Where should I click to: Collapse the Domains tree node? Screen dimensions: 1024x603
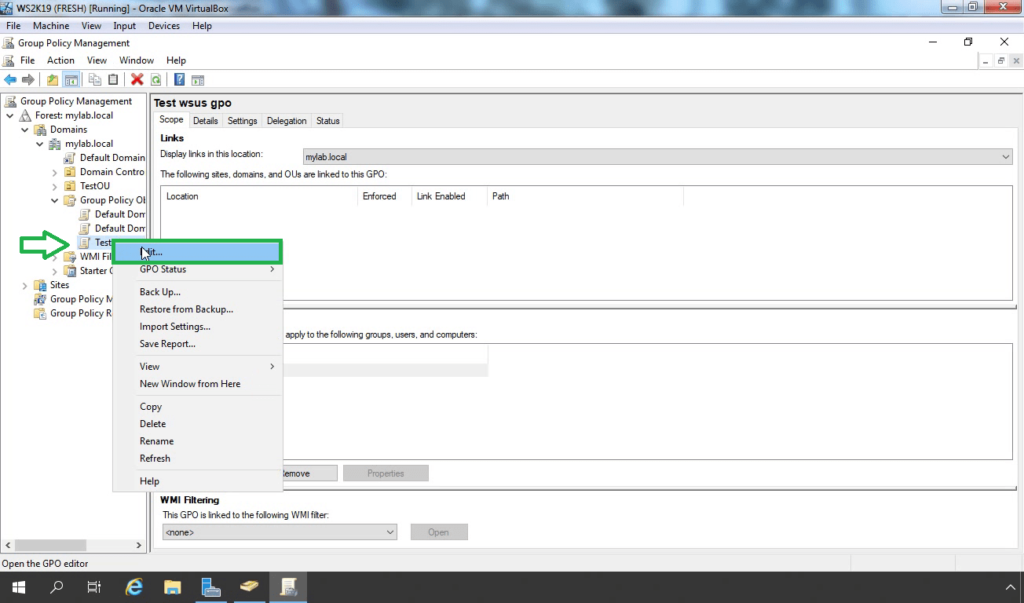pos(25,130)
